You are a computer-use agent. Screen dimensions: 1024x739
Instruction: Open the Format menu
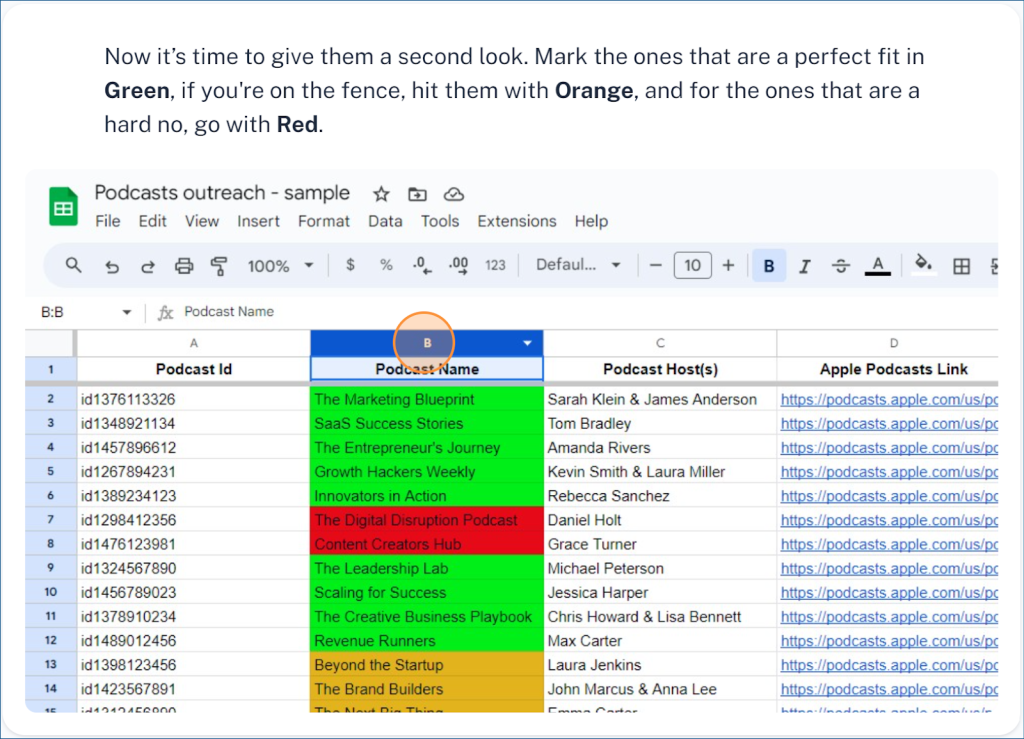tap(324, 221)
